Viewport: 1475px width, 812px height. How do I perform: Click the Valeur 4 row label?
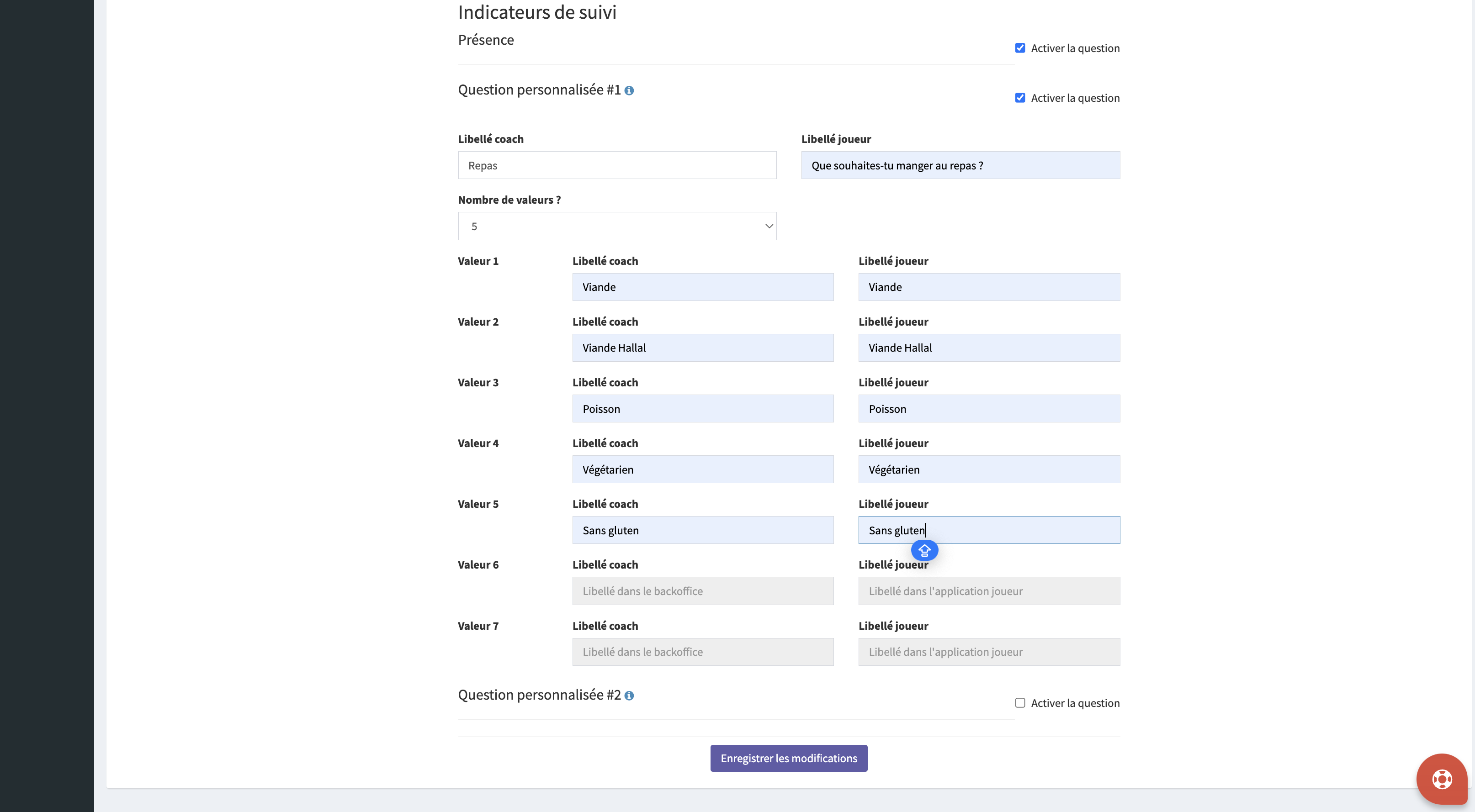tap(478, 443)
